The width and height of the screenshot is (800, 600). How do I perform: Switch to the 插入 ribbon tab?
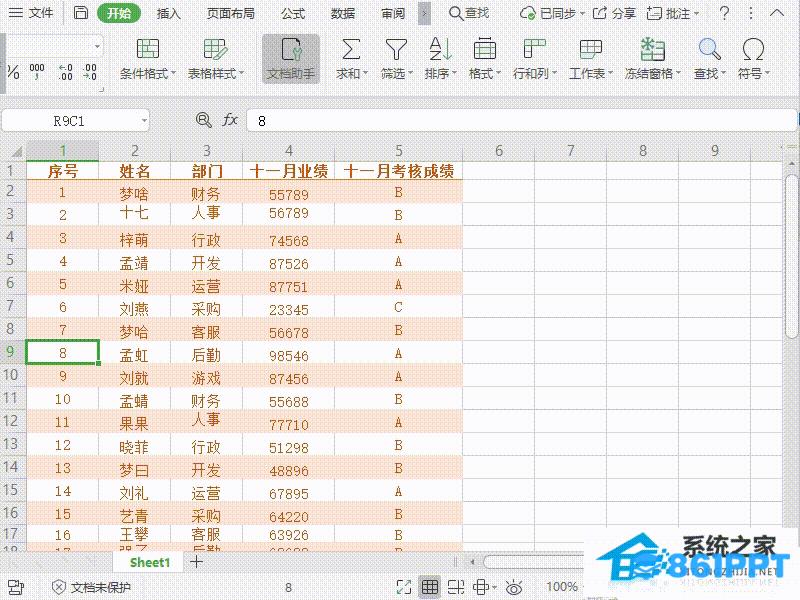point(168,13)
